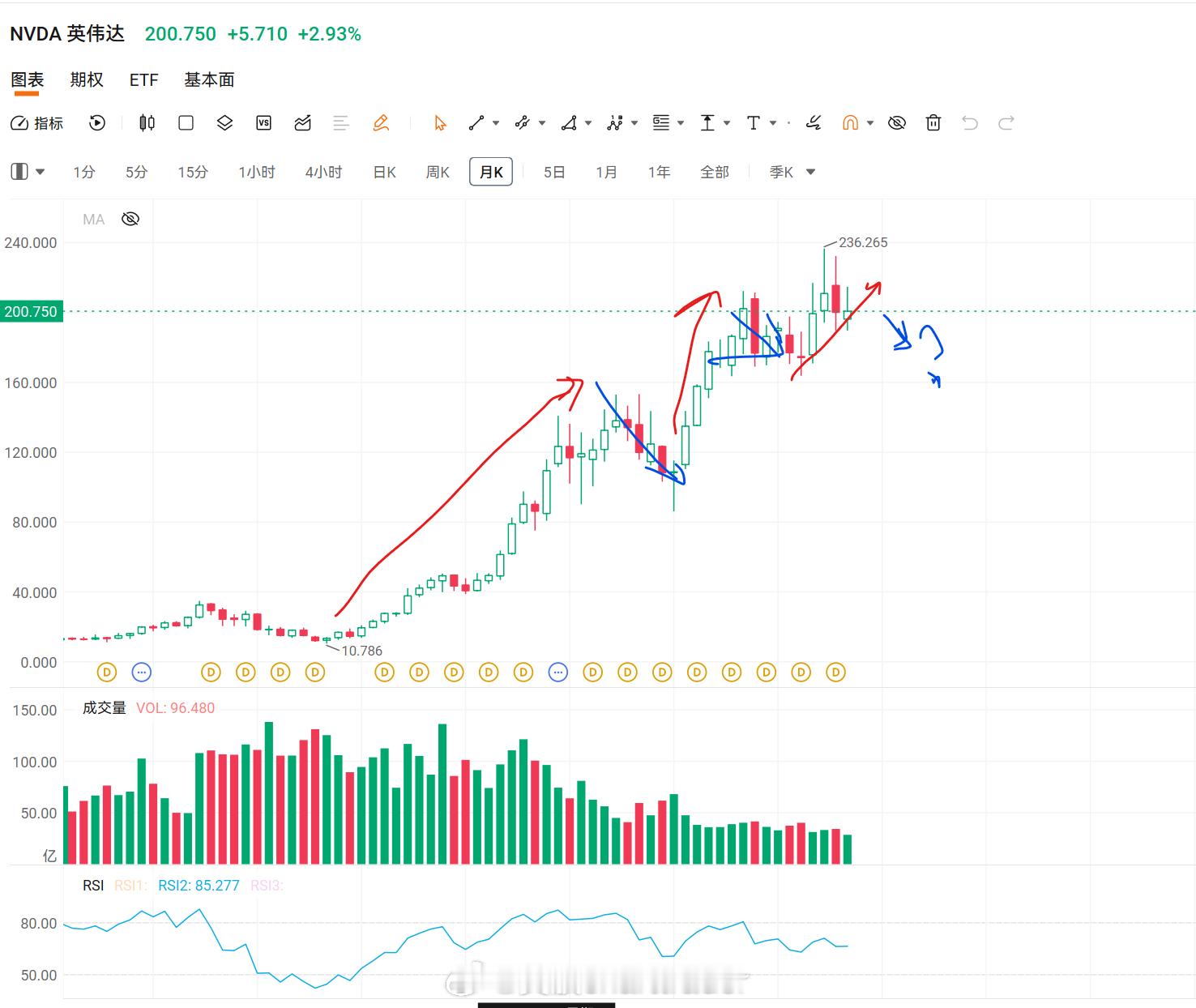The width and height of the screenshot is (1196, 1008).
Task: Click the green 200.750 price axis label
Action: pos(32,311)
